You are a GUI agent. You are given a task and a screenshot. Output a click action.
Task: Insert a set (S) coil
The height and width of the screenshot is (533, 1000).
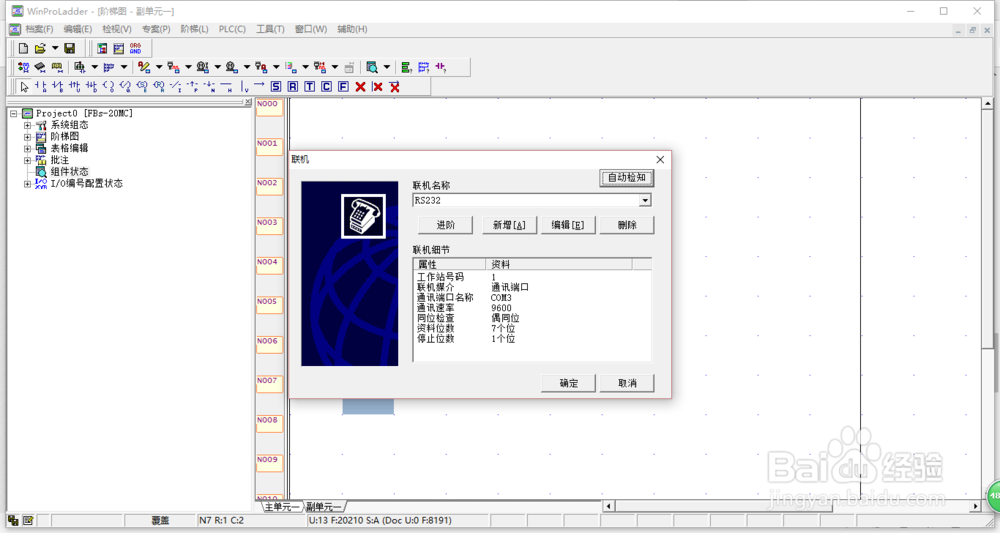pyautogui.click(x=142, y=87)
